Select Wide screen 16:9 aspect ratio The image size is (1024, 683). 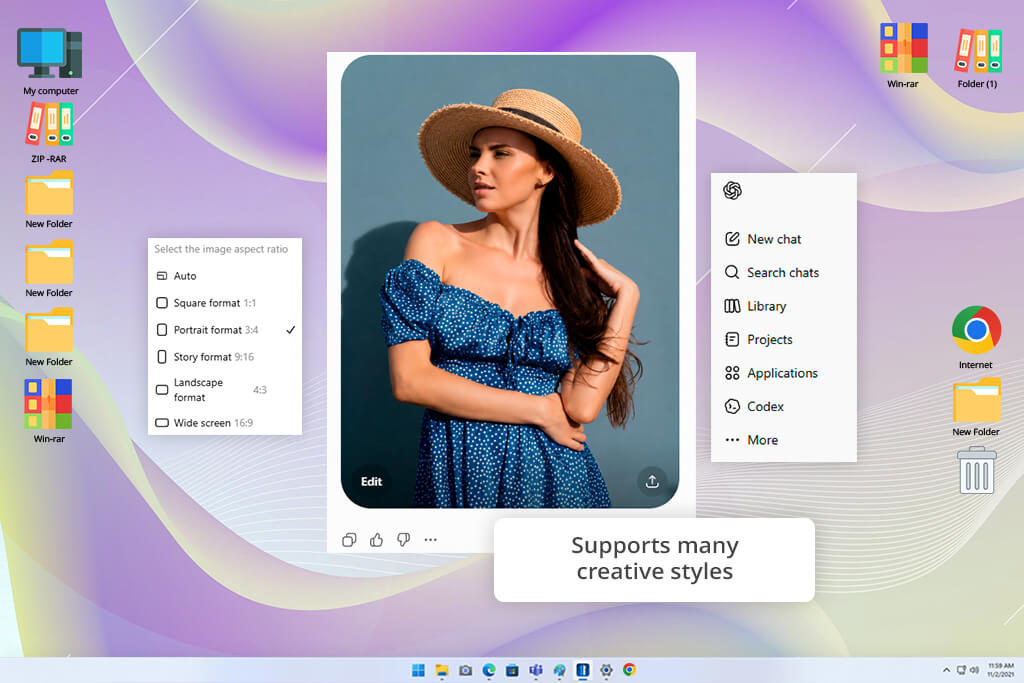225,422
